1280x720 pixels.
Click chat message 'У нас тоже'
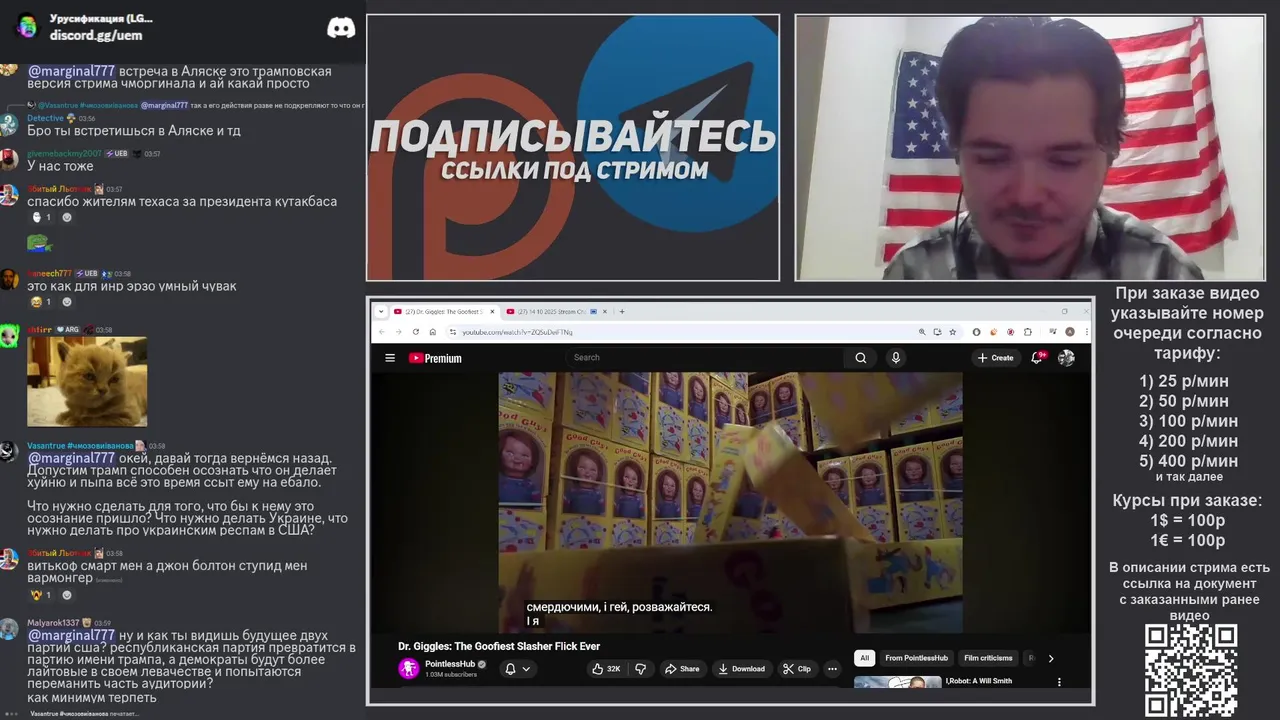point(60,166)
